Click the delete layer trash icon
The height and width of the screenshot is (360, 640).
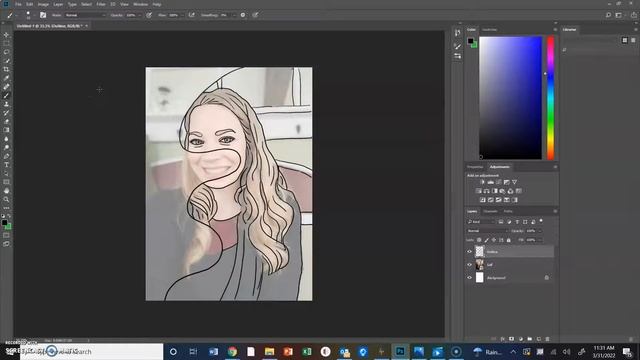click(547, 339)
